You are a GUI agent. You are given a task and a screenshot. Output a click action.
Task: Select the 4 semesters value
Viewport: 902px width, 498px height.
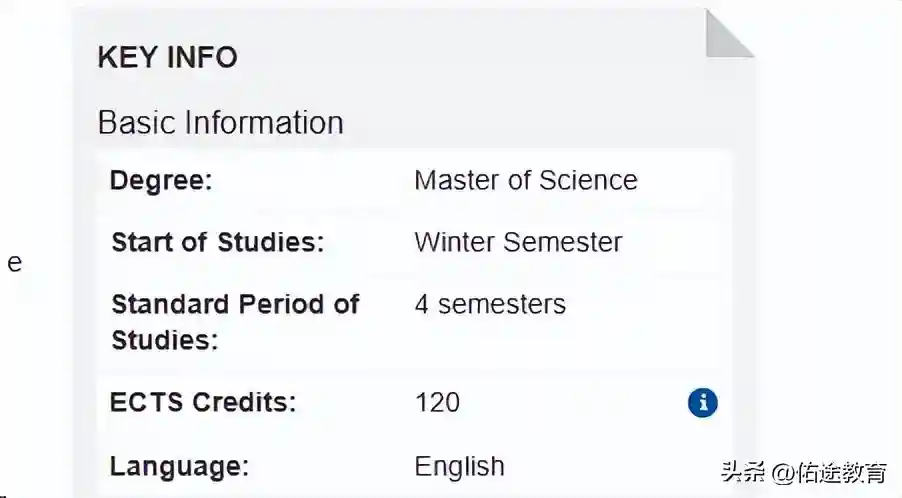click(490, 304)
